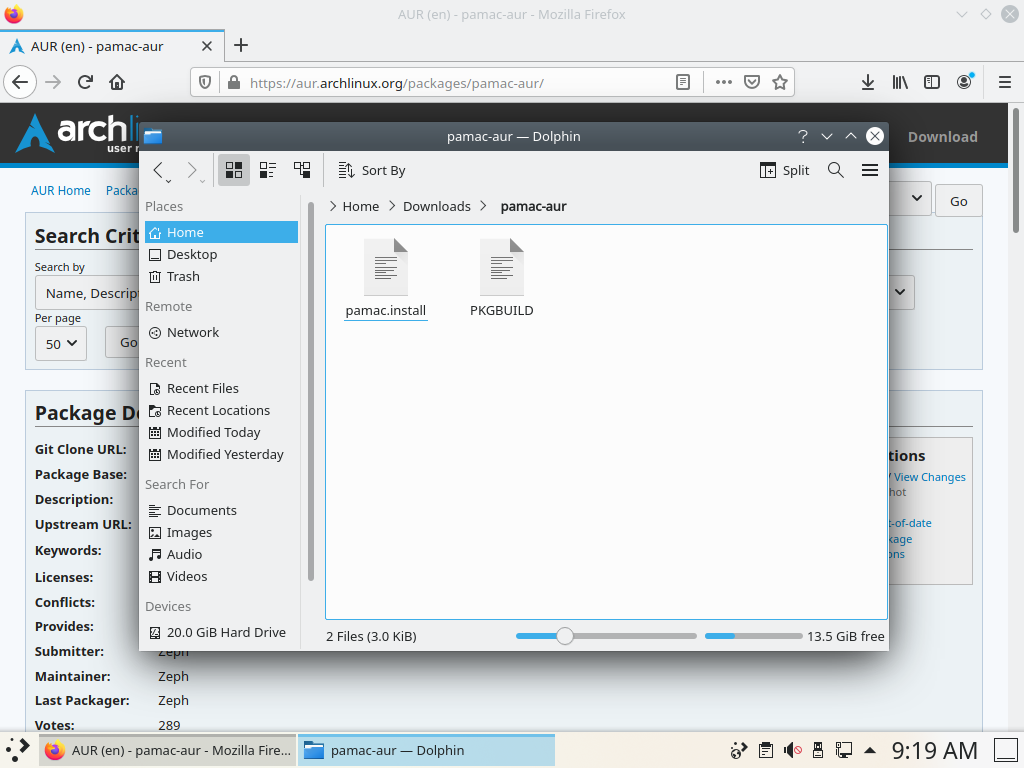The width and height of the screenshot is (1024, 768).
Task: Show files Modified Today
Action: pos(221,433)
